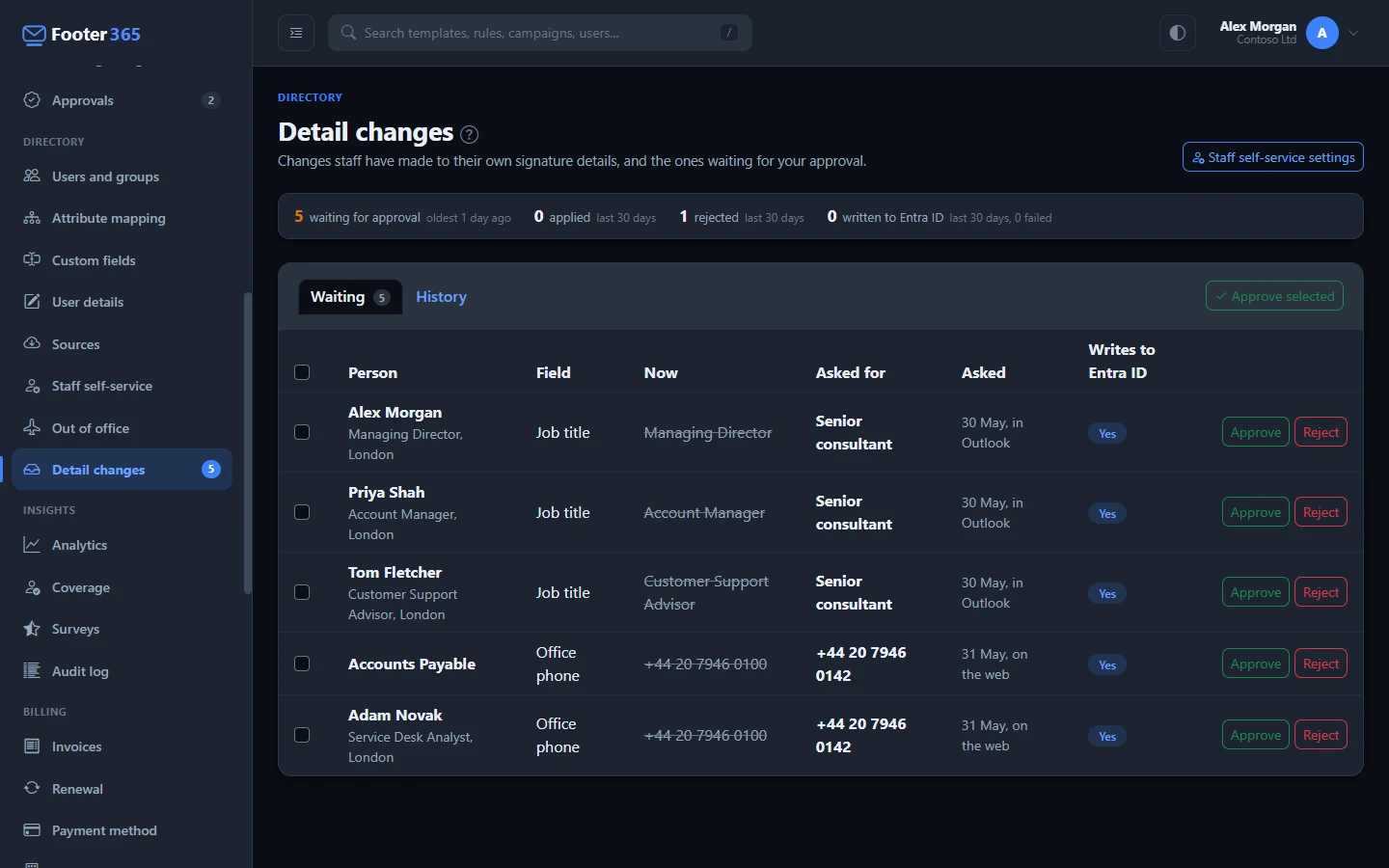Click the Users and groups icon
The height and width of the screenshot is (868, 1389).
point(32,176)
